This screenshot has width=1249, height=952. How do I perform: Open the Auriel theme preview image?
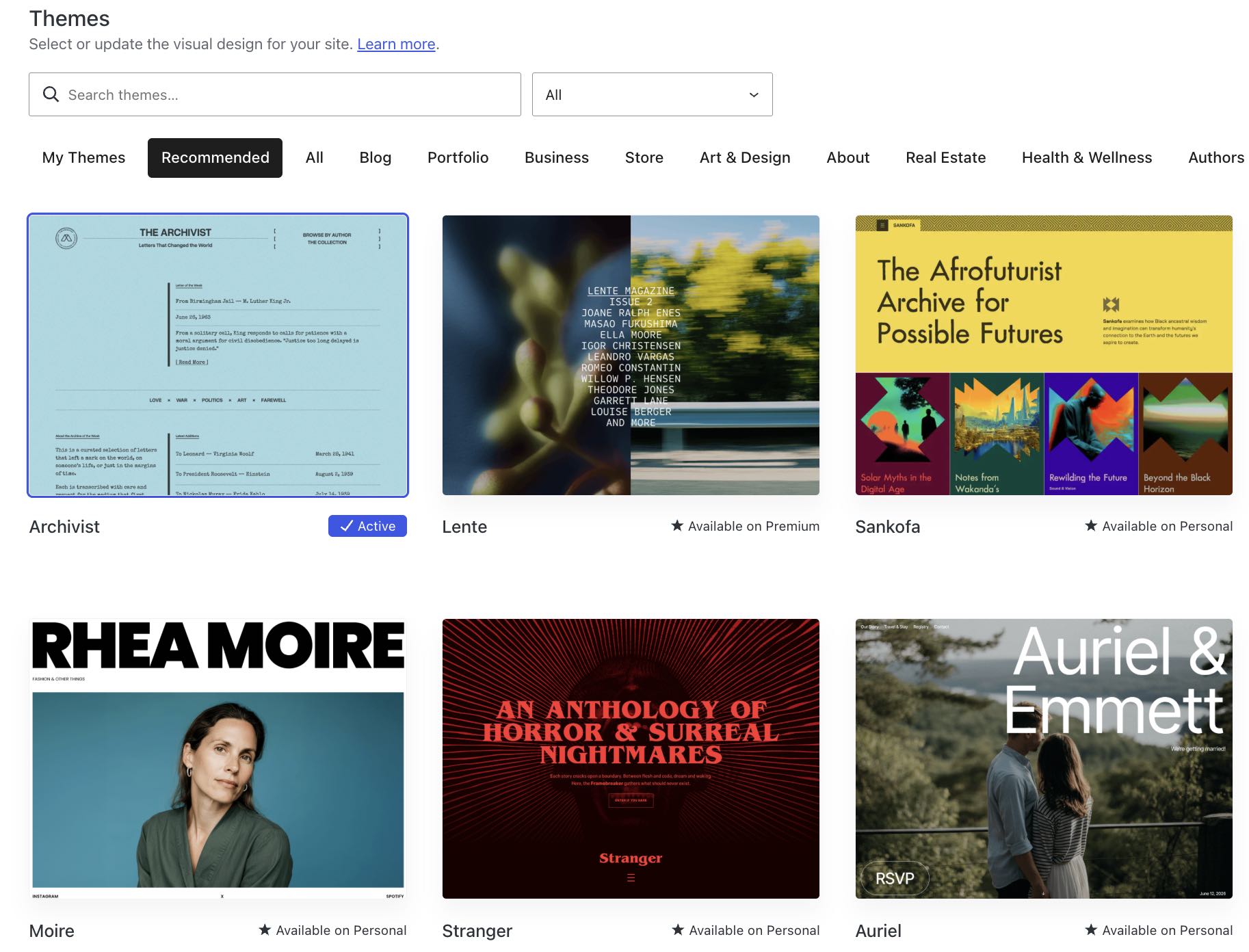(1044, 758)
